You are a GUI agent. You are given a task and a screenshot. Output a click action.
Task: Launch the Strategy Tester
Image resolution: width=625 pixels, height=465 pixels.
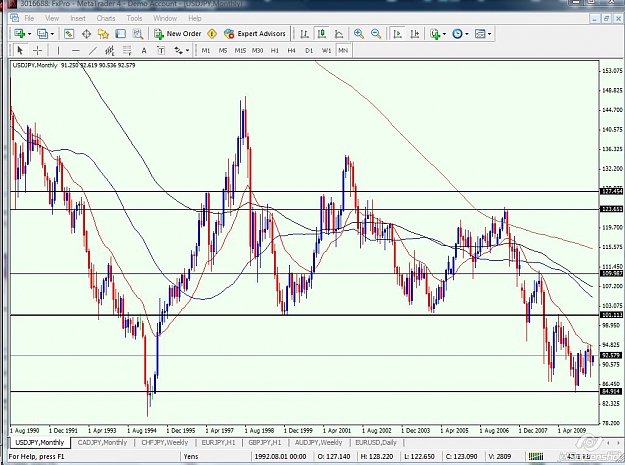coord(138,34)
